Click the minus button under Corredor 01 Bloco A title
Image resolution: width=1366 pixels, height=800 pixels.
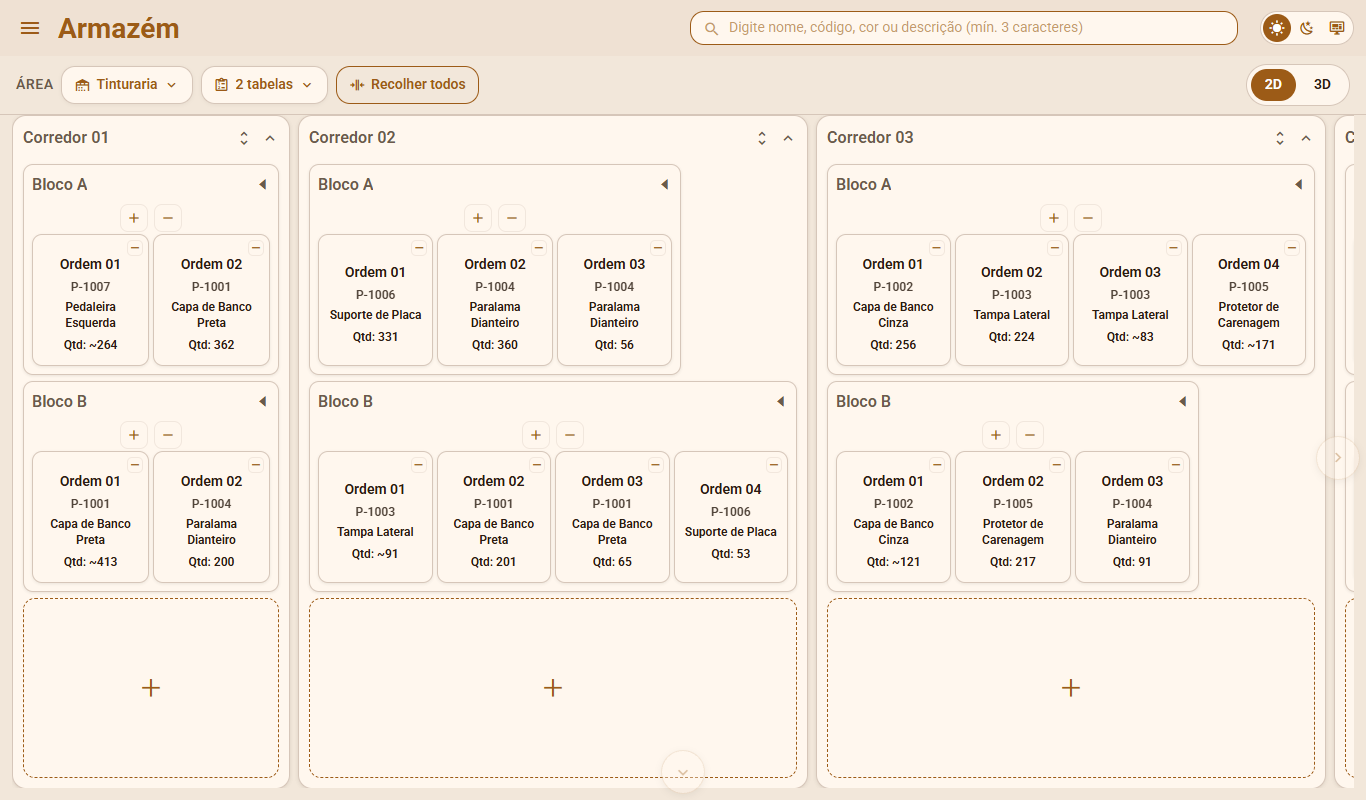(x=168, y=217)
